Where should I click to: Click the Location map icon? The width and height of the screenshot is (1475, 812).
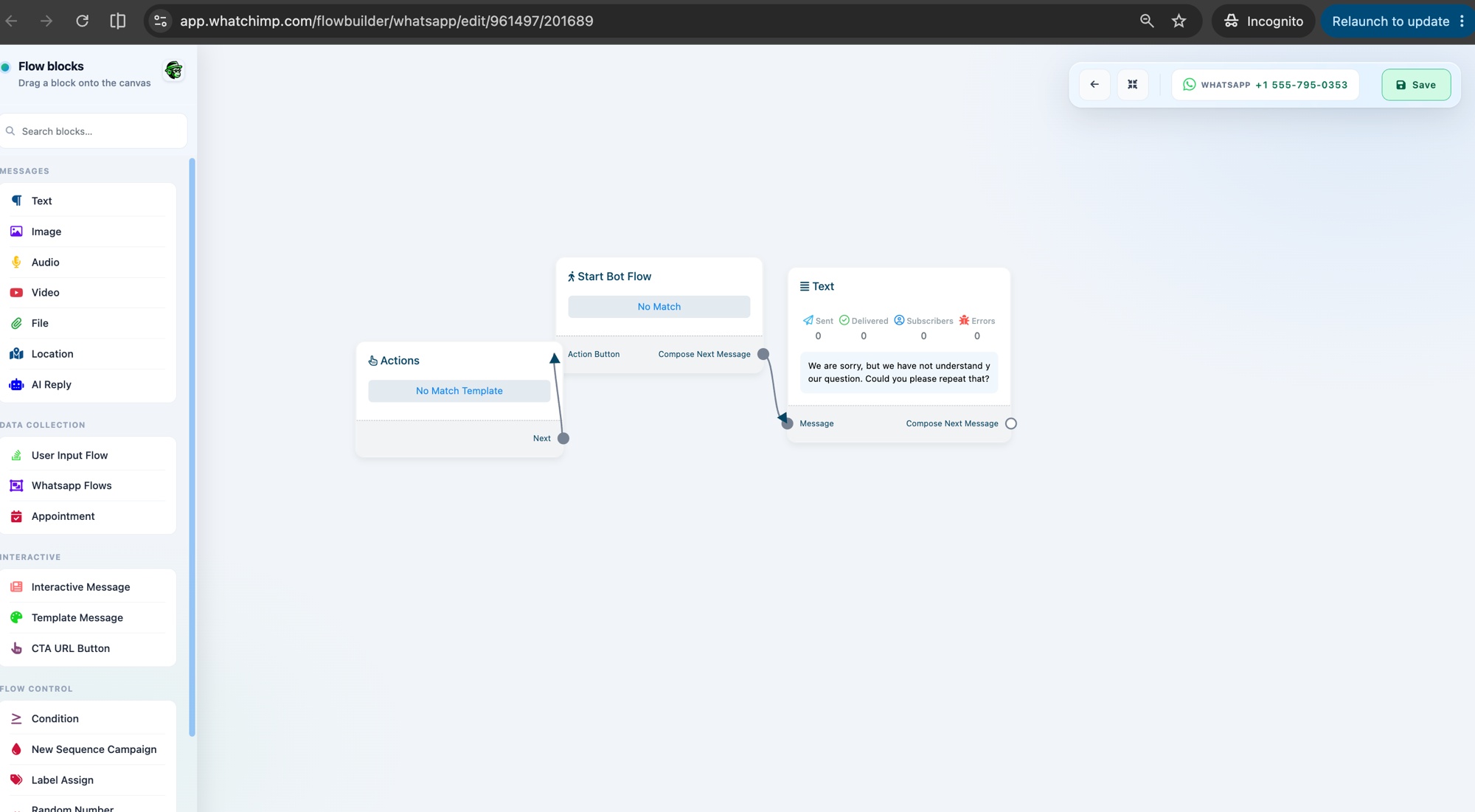[x=16, y=354]
